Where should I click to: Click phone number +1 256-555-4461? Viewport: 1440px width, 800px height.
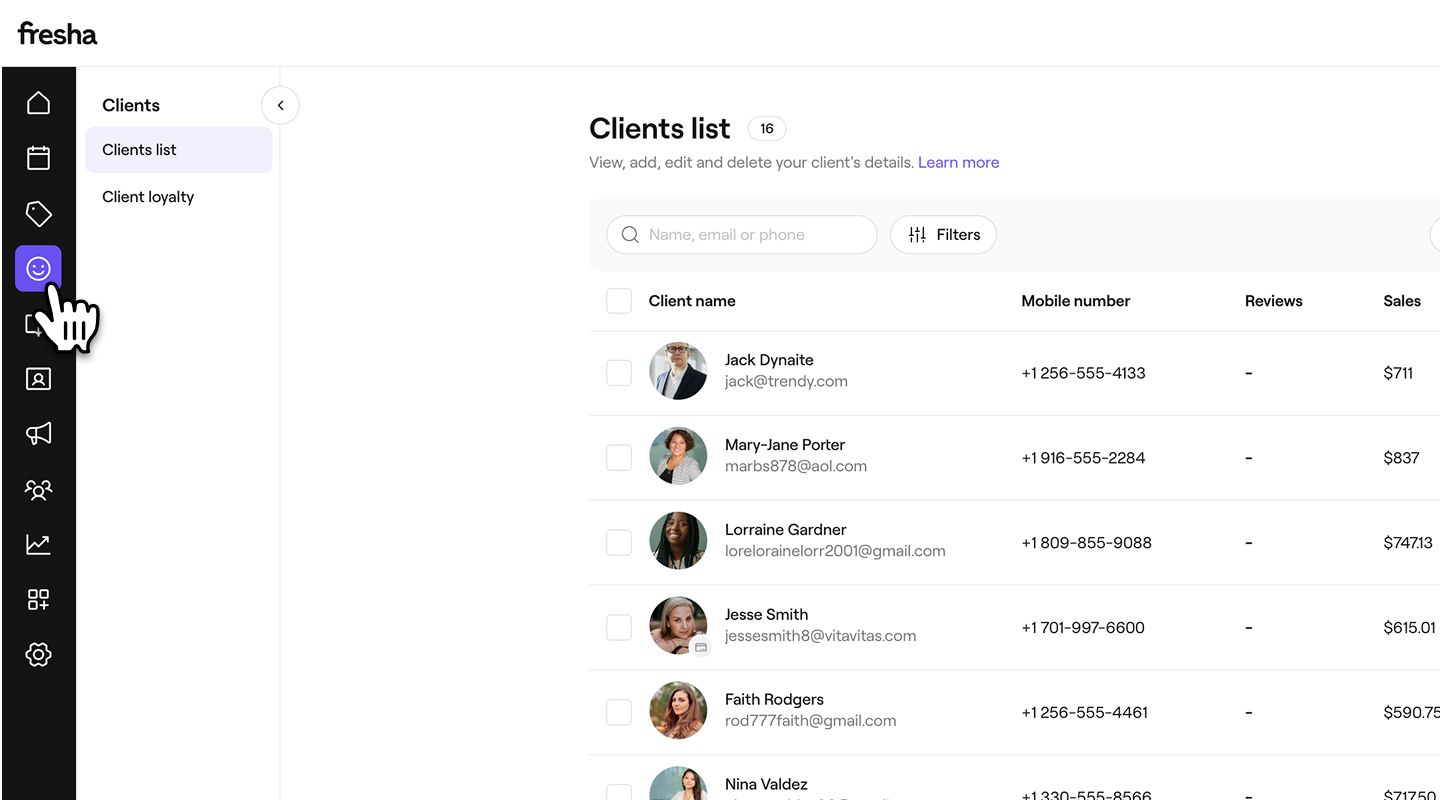(x=1084, y=713)
